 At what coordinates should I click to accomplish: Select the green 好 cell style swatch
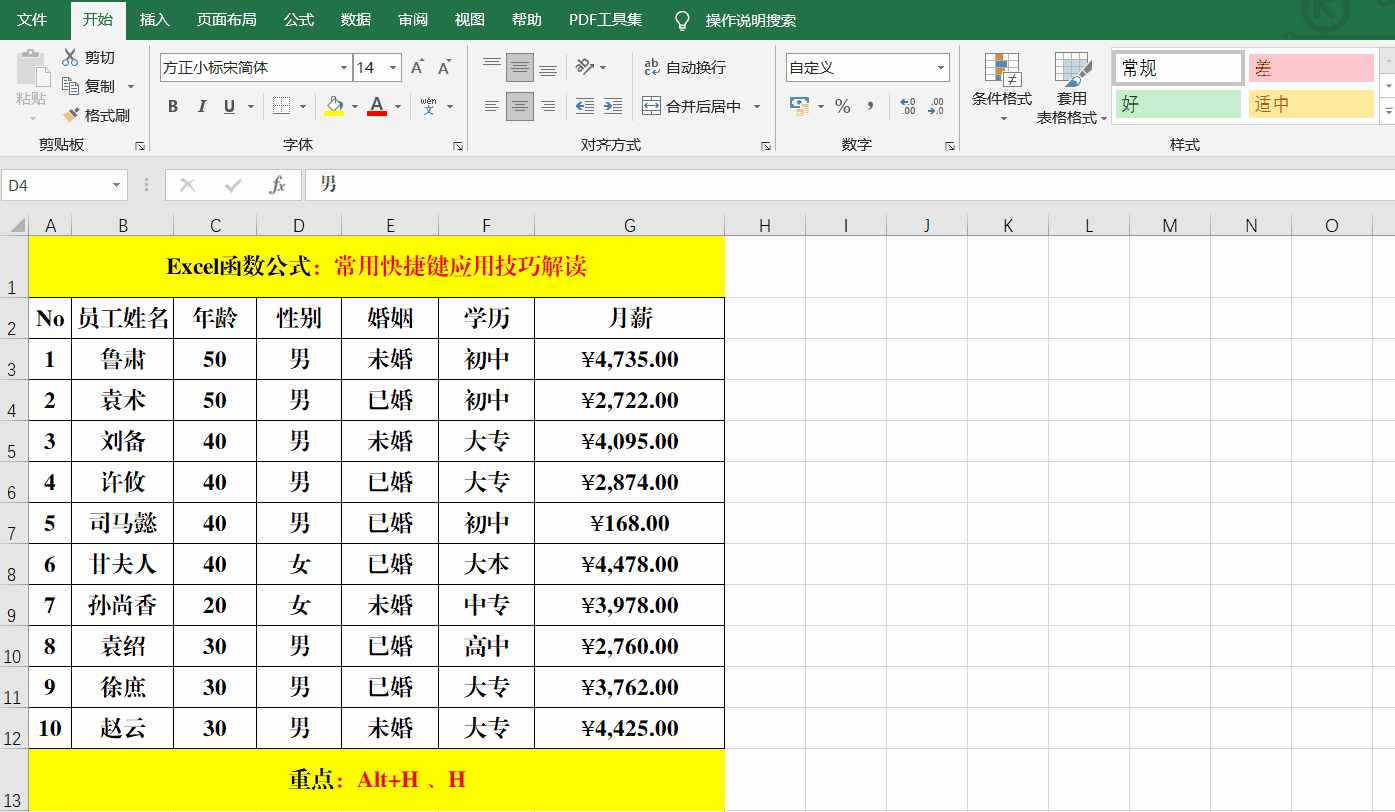pos(1178,103)
